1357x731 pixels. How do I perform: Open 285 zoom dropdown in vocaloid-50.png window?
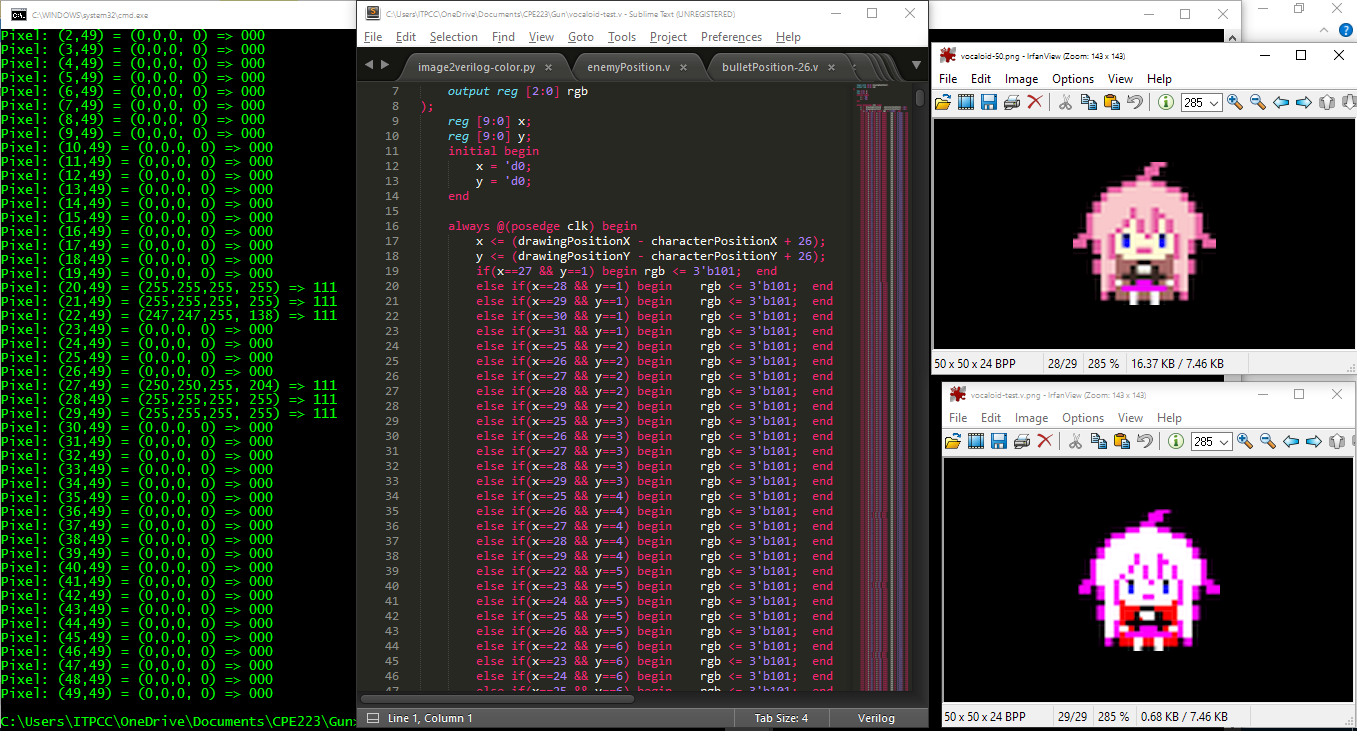1215,102
